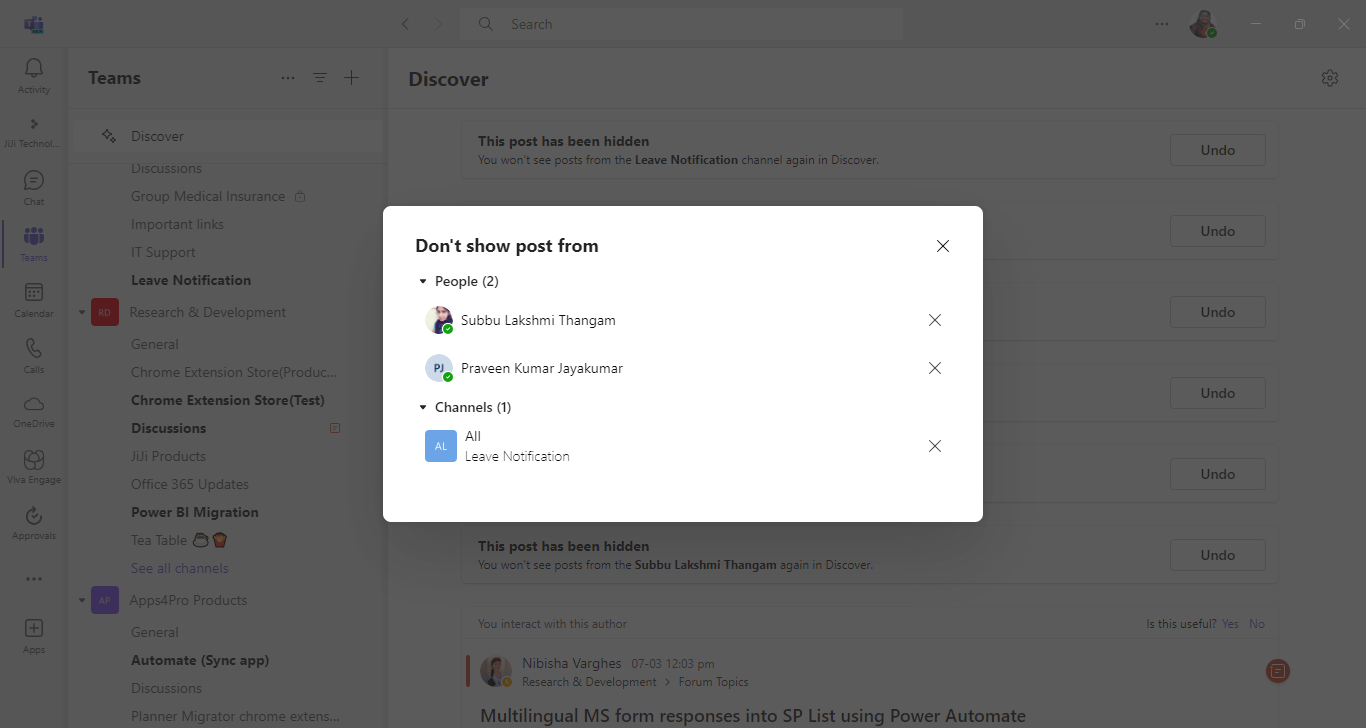Open Viva Engage app
1366x728 pixels.
click(34, 466)
